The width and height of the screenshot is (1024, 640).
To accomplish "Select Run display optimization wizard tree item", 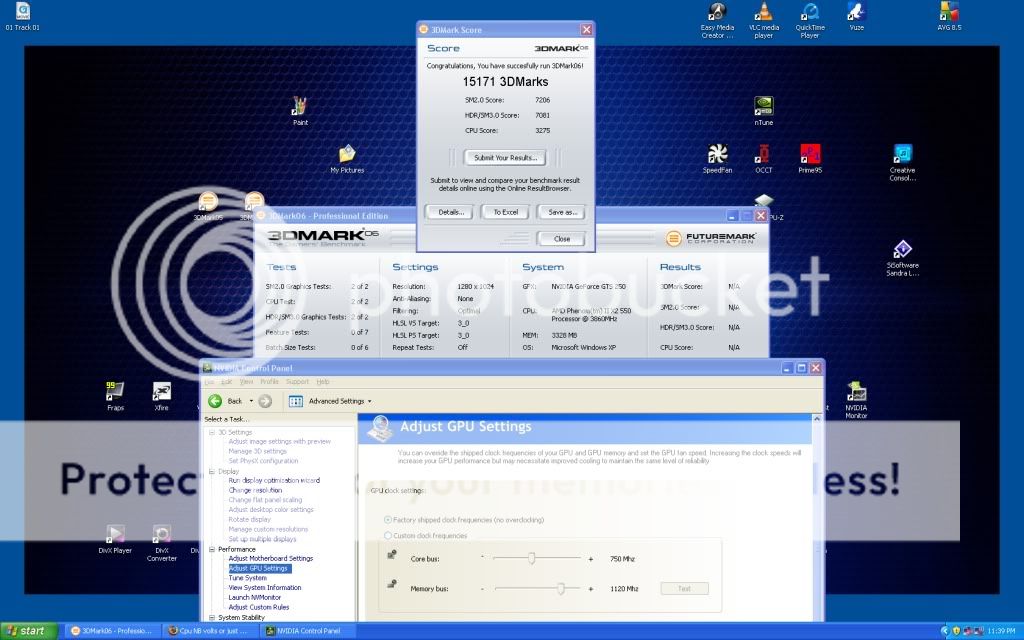I will click(x=274, y=481).
